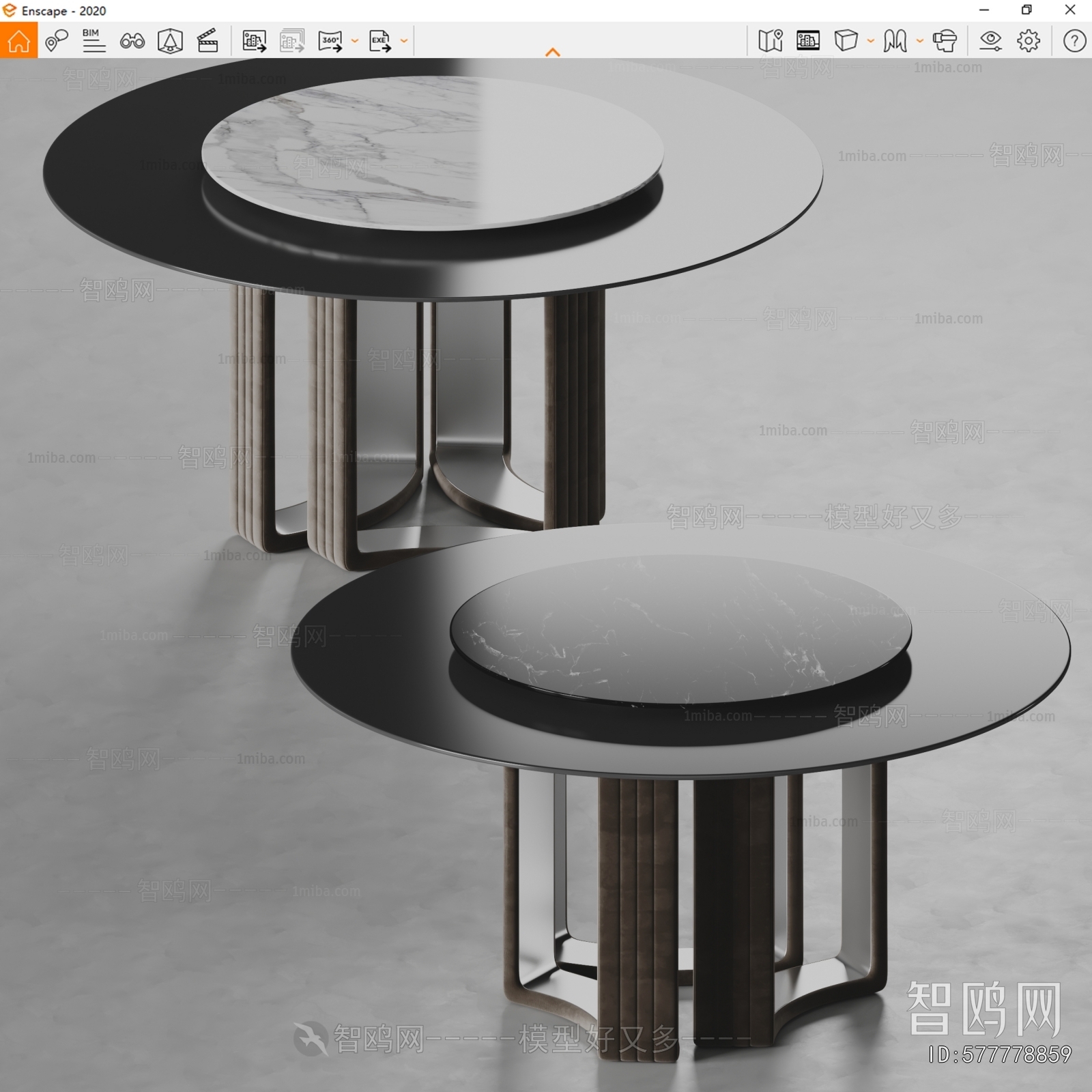Image resolution: width=1092 pixels, height=1092 pixels.
Task: Click batch rendering export icon
Action: coord(292,41)
